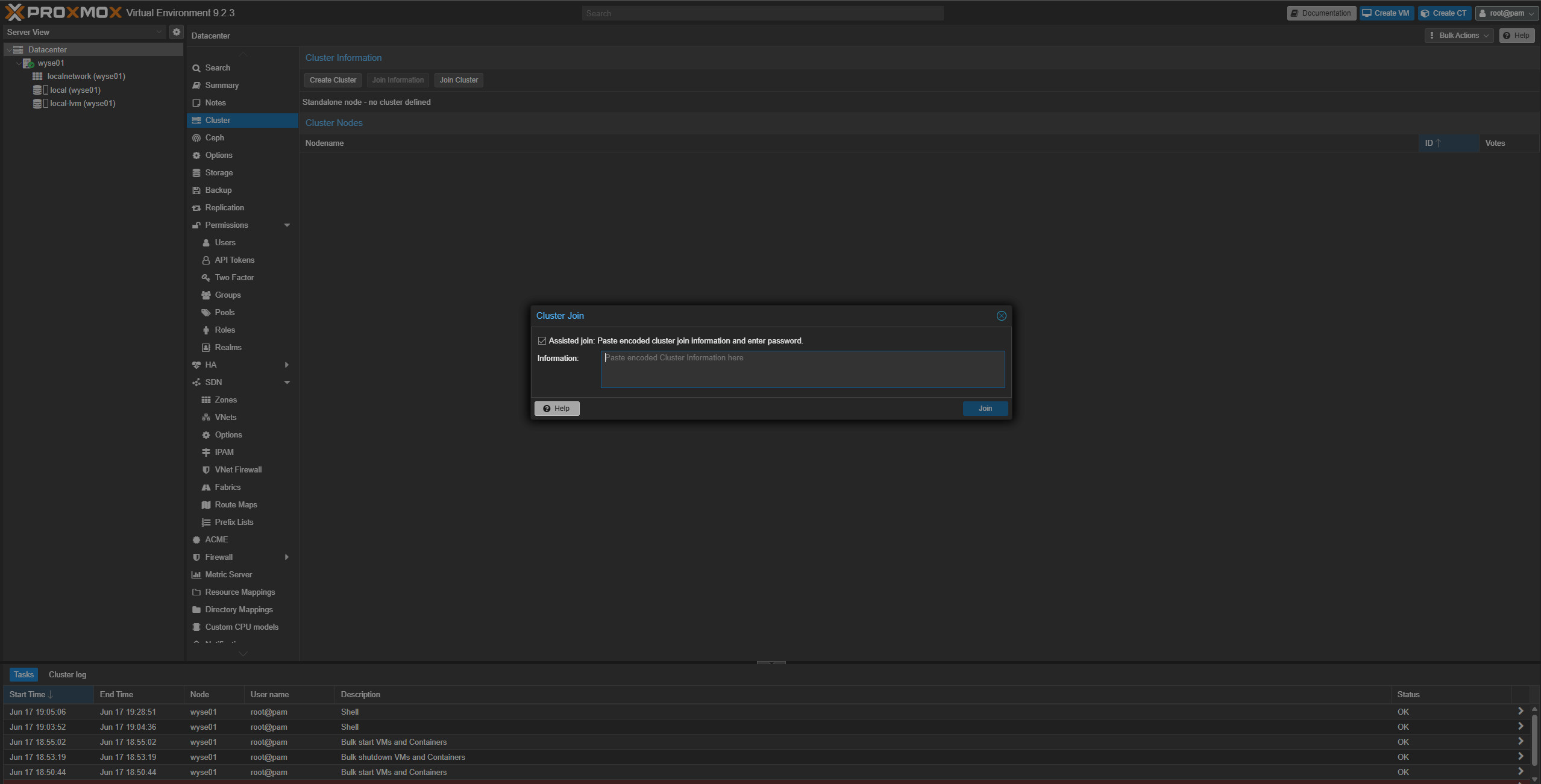Click the Join button in dialog
Image resolution: width=1541 pixels, height=784 pixels.
(x=985, y=409)
